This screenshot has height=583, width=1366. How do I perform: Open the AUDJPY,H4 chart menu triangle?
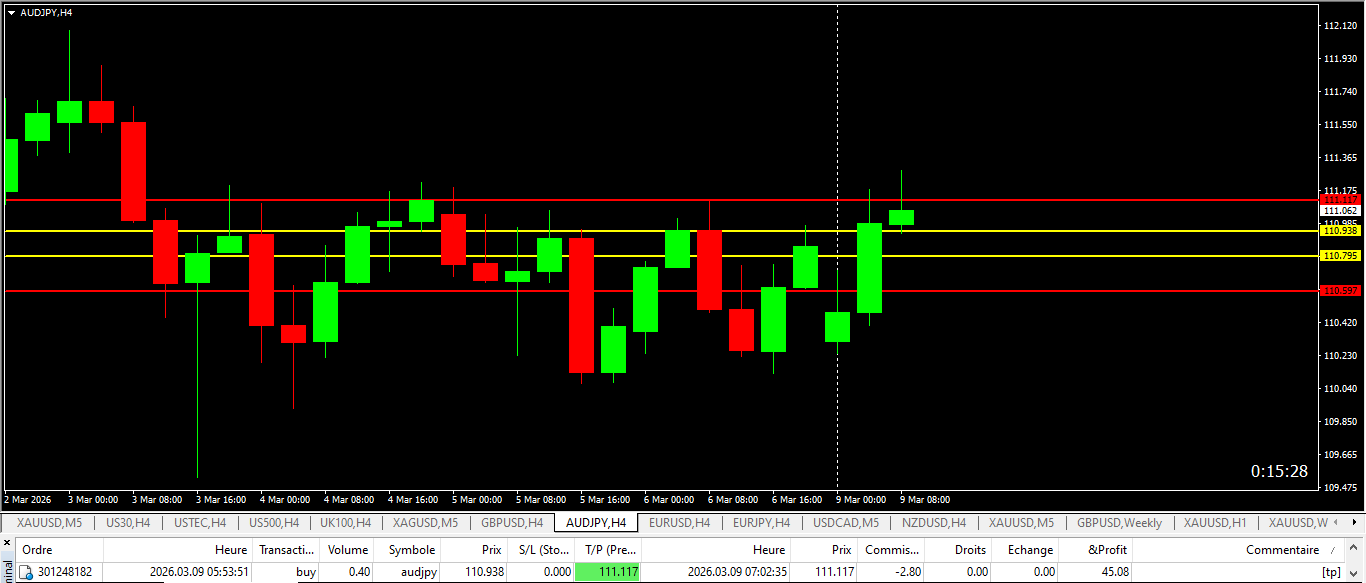click(11, 12)
